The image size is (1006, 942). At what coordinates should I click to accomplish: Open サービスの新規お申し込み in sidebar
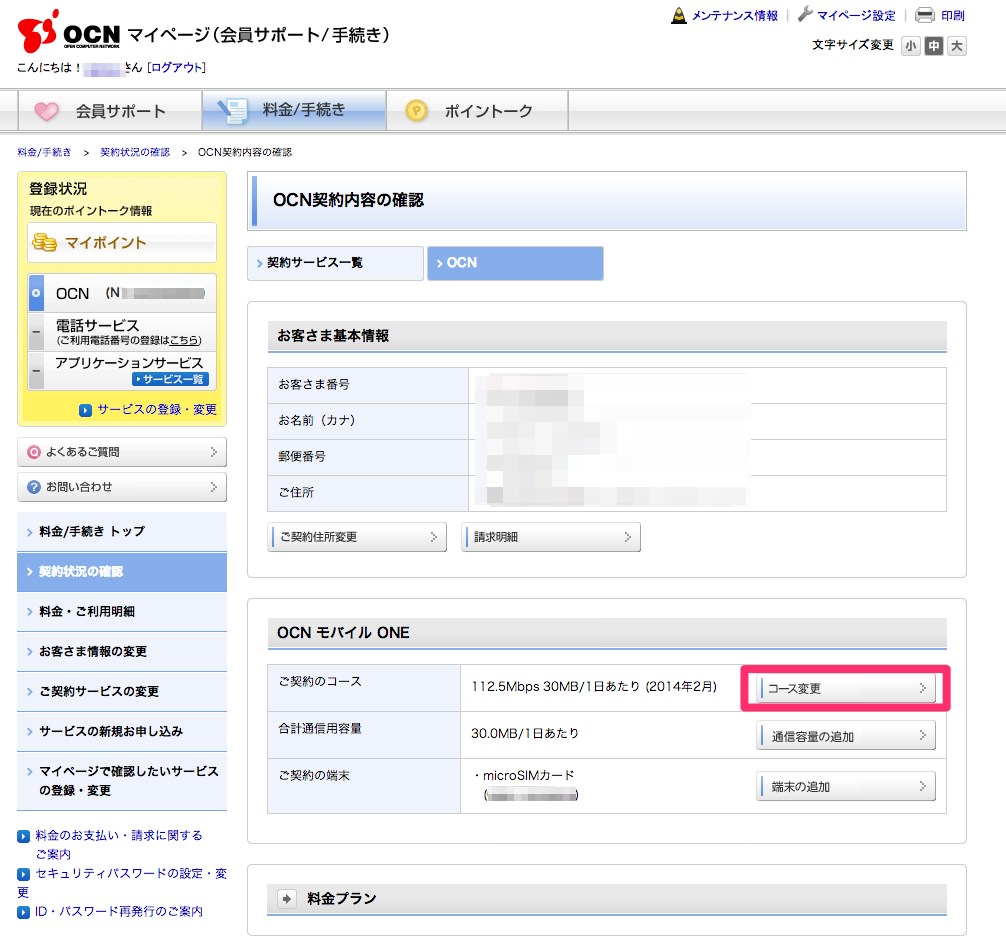(x=122, y=731)
